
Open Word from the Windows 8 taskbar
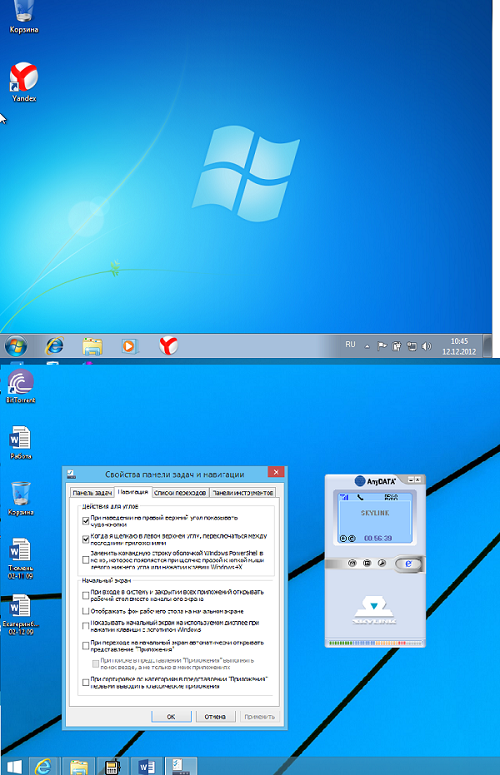tap(147, 766)
